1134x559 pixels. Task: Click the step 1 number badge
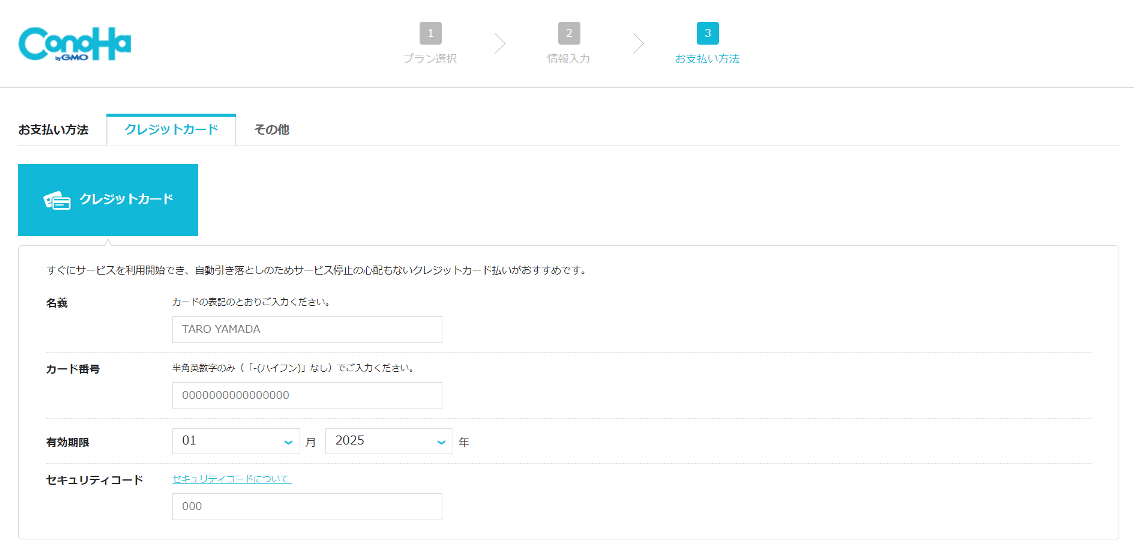(430, 33)
